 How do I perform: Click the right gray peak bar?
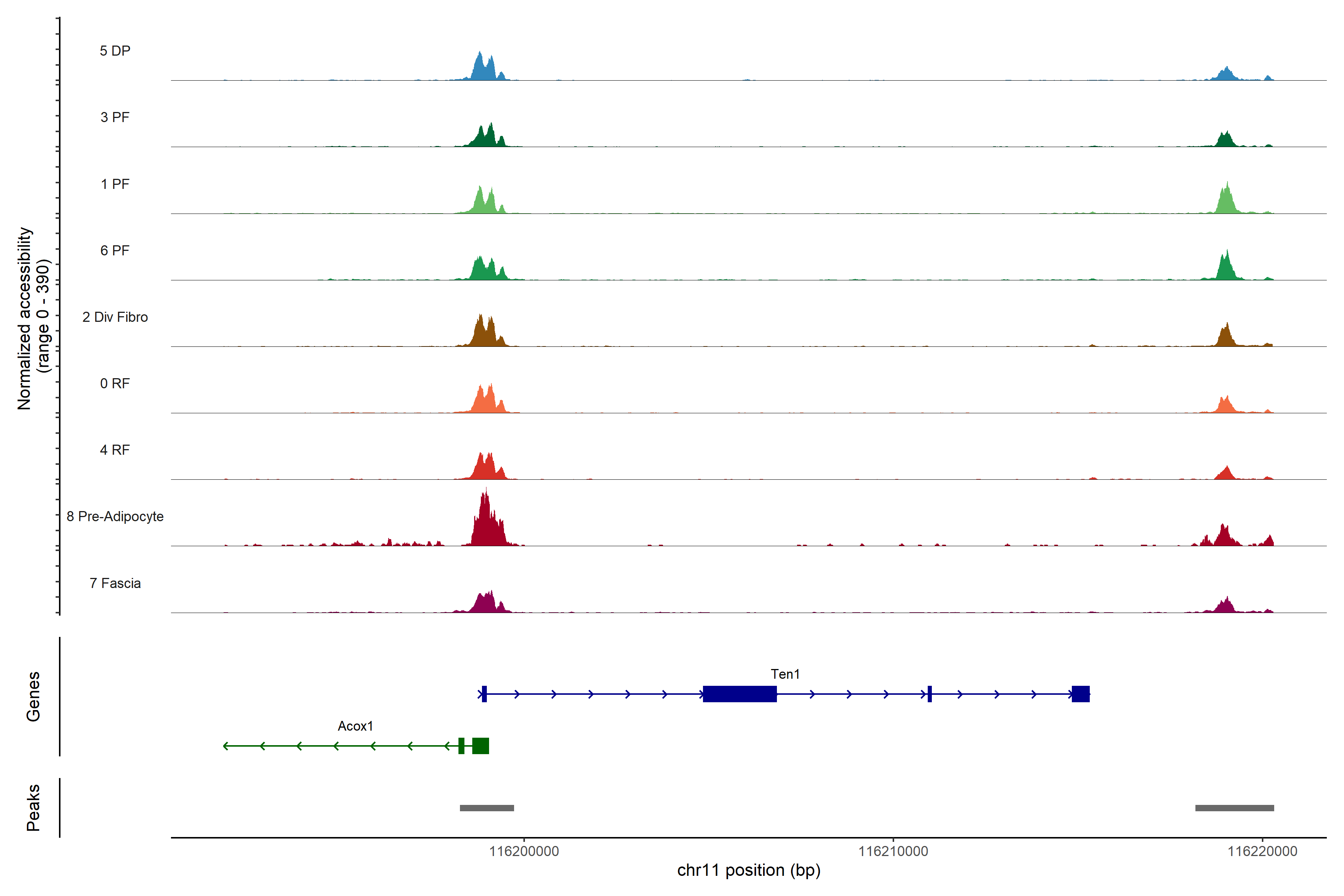pyautogui.click(x=1234, y=808)
